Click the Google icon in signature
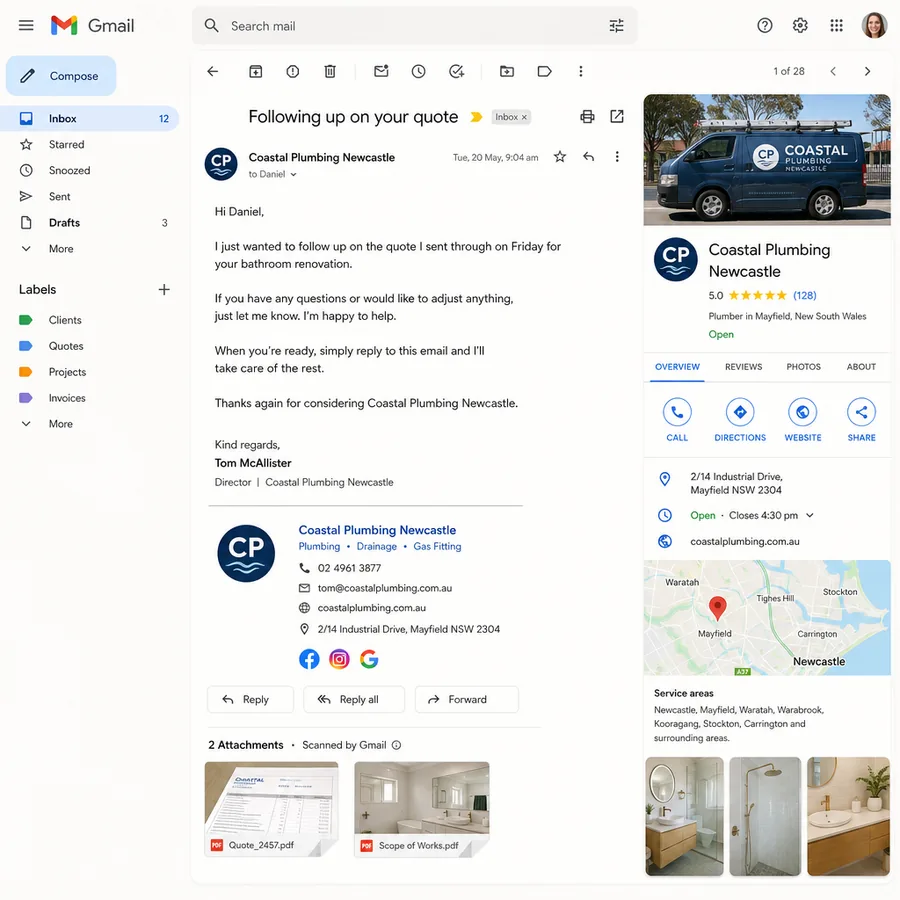This screenshot has width=900, height=900. [369, 659]
